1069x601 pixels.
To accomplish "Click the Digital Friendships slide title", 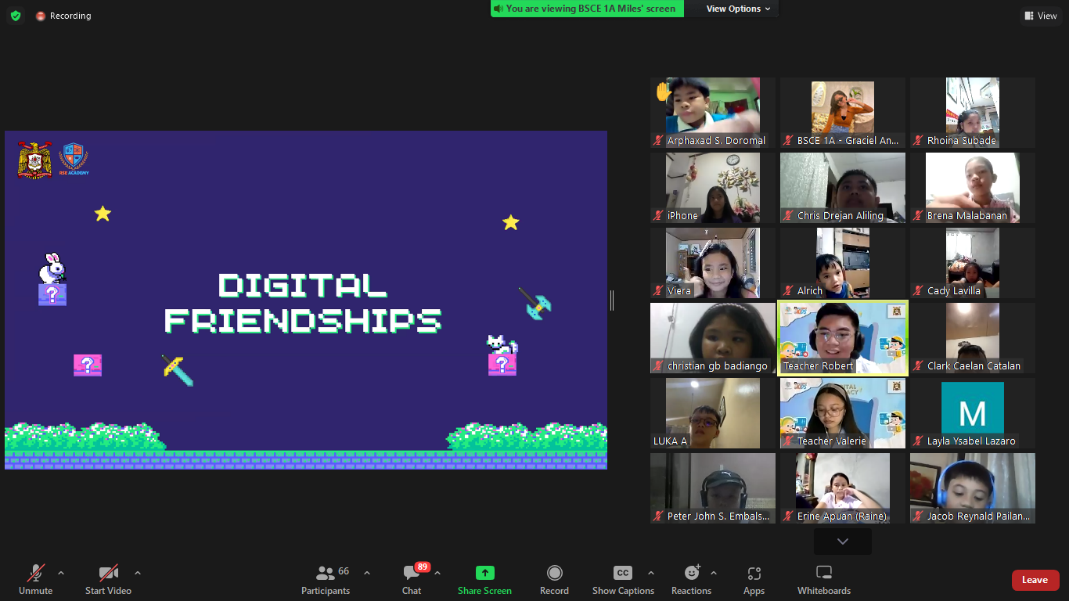I will (x=303, y=303).
